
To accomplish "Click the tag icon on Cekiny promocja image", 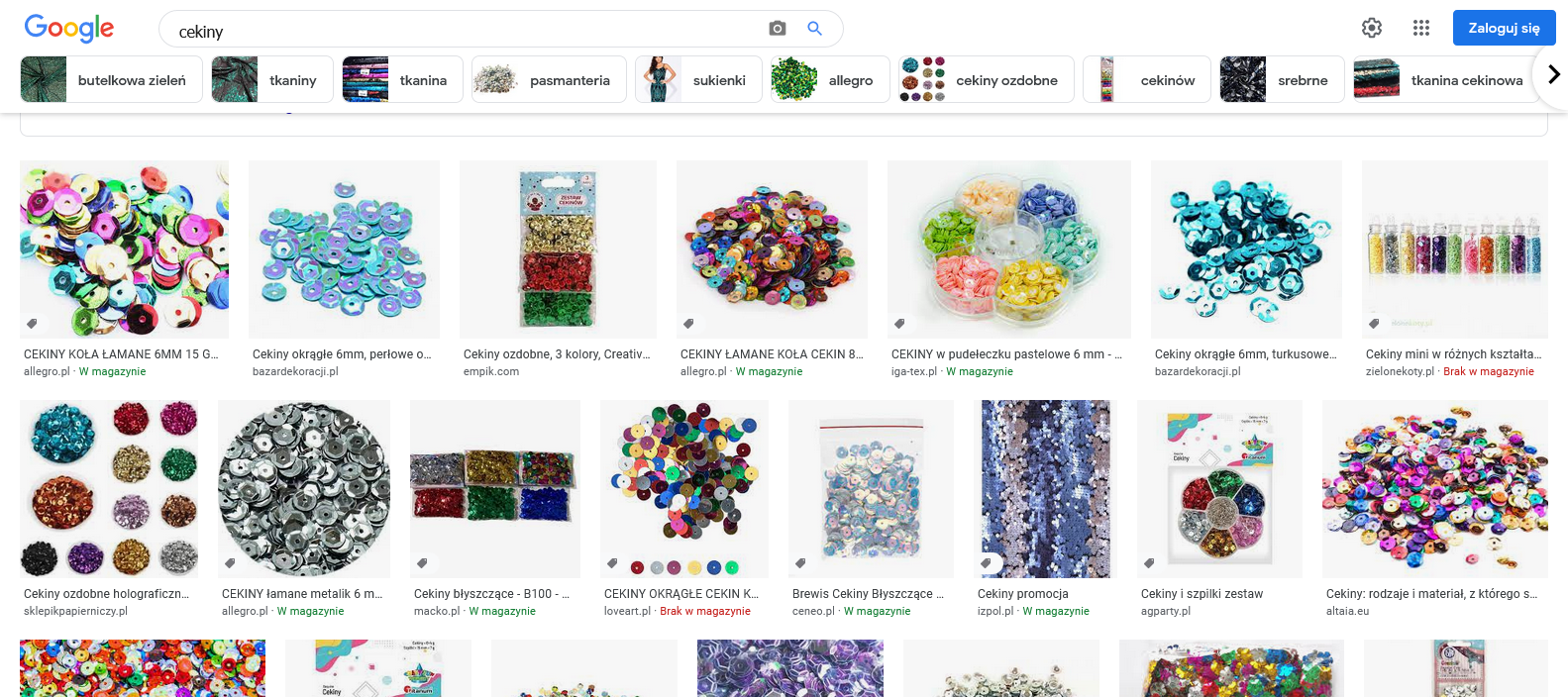I will pyautogui.click(x=986, y=563).
